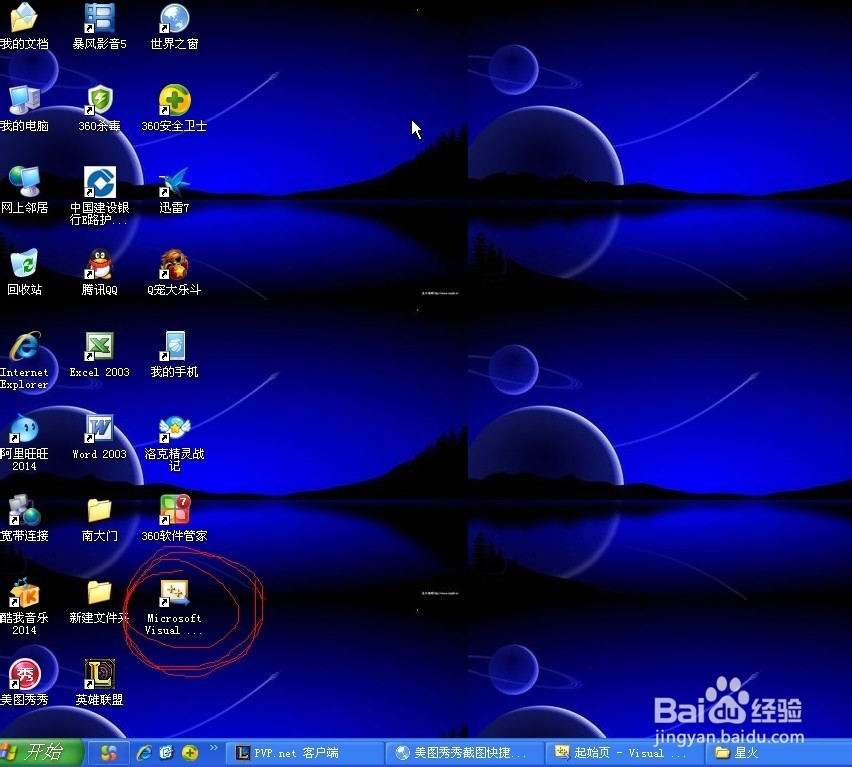Click the 360 green plus quick launch icon
This screenshot has height=767, width=852.
point(190,753)
